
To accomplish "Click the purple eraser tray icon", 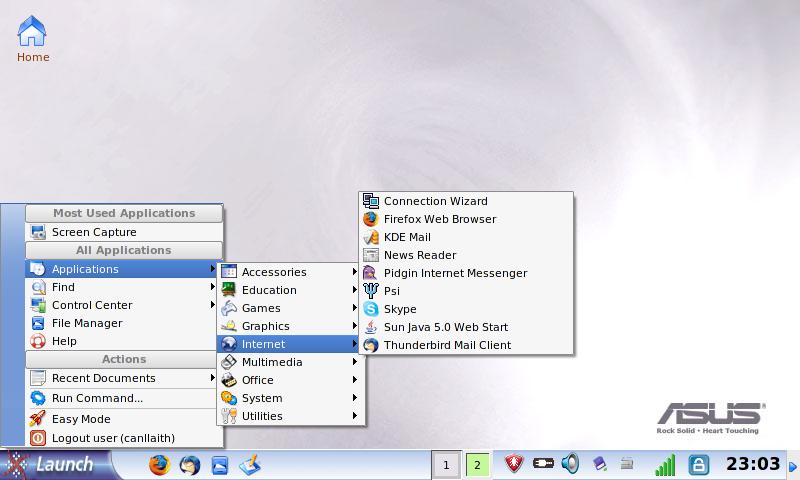I will pos(599,463).
